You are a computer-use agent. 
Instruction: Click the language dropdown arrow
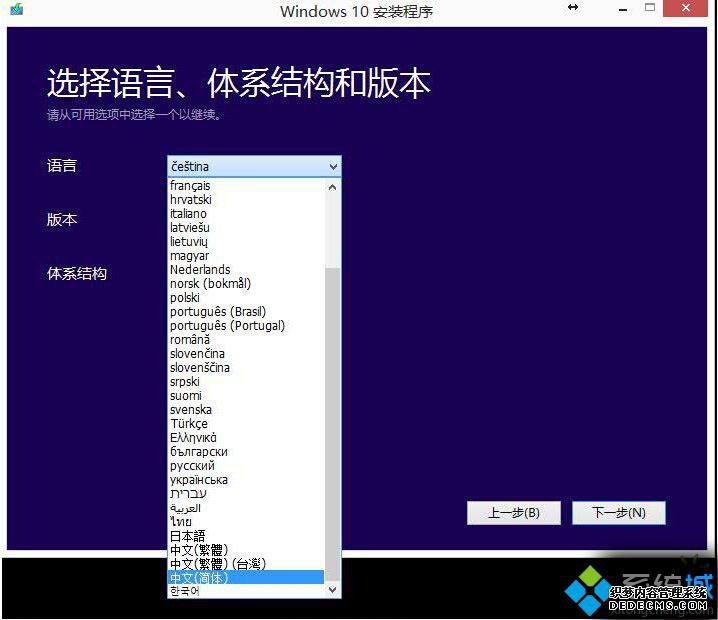[x=333, y=167]
